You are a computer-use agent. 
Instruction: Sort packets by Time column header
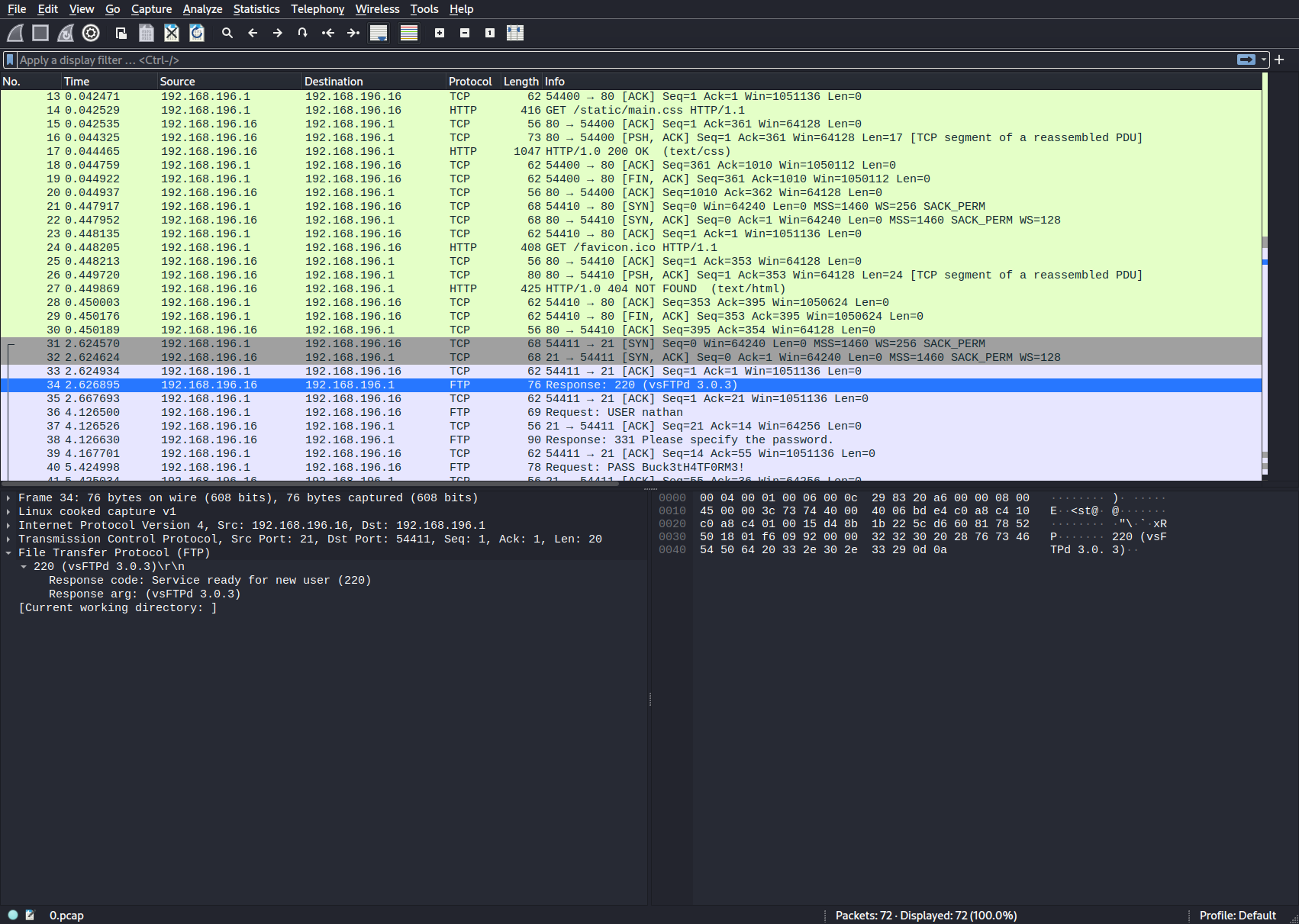coord(109,82)
